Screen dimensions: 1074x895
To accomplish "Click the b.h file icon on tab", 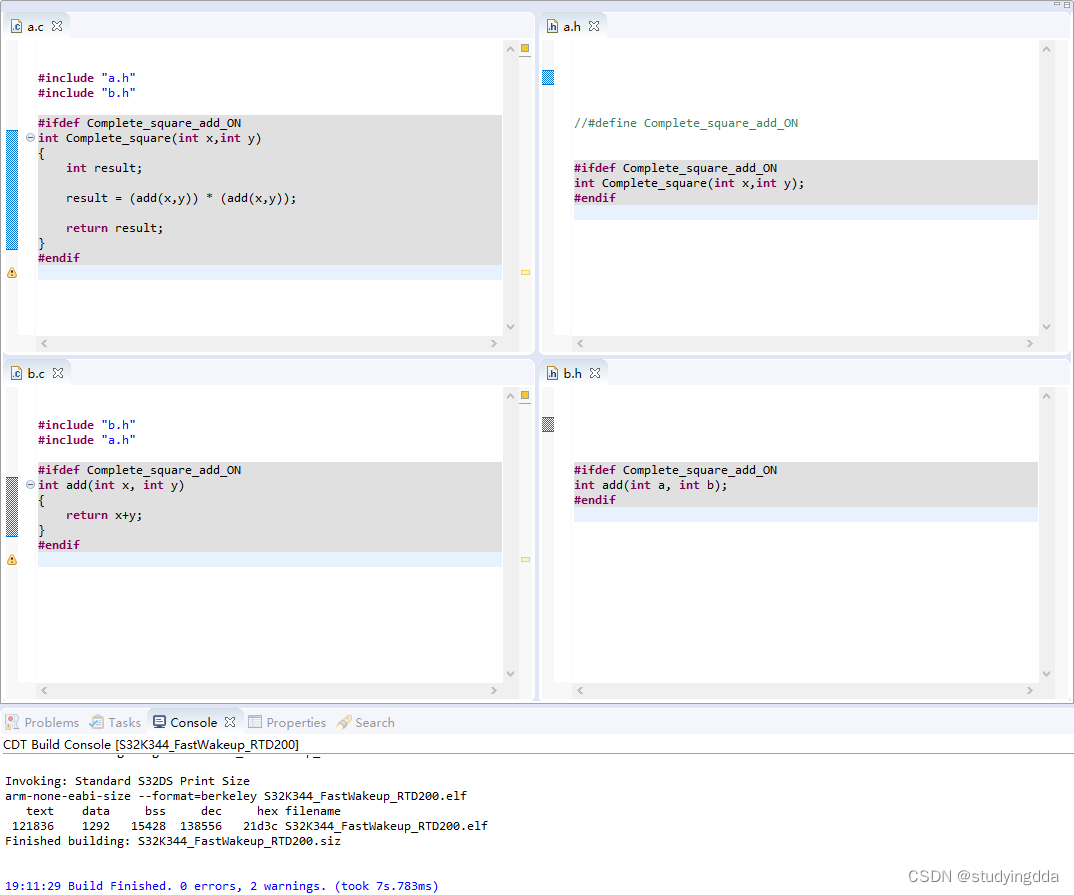I will click(x=552, y=373).
